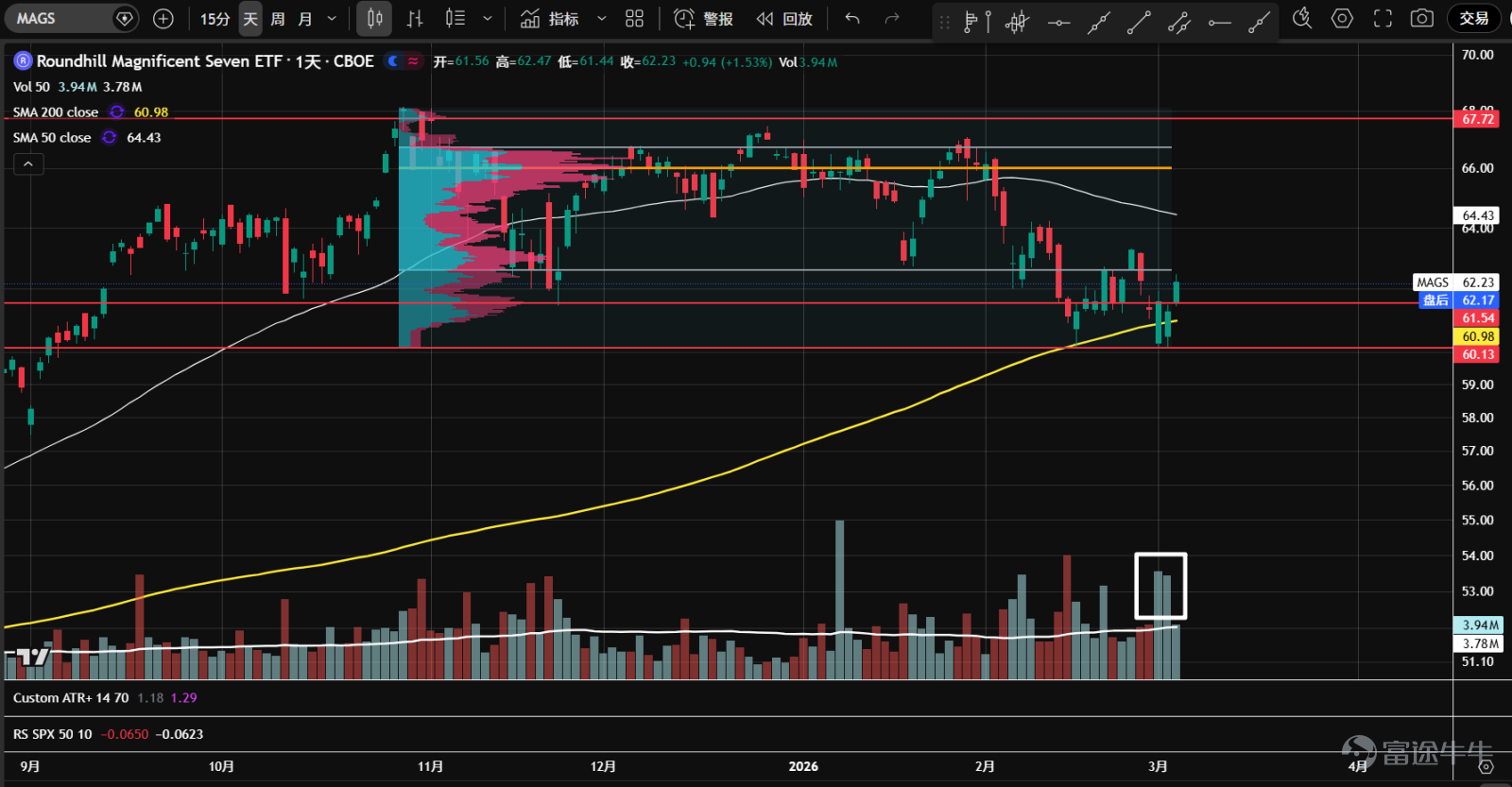Viewport: 1512px width, 787px height.
Task: Click the 交易 trade button
Action: tap(1473, 18)
